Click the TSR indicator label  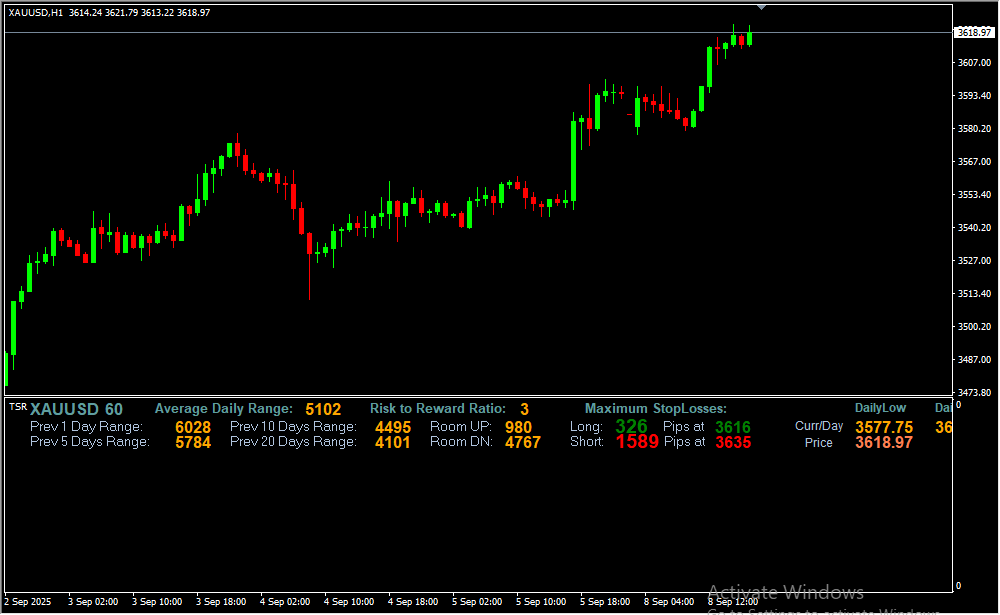coord(18,407)
